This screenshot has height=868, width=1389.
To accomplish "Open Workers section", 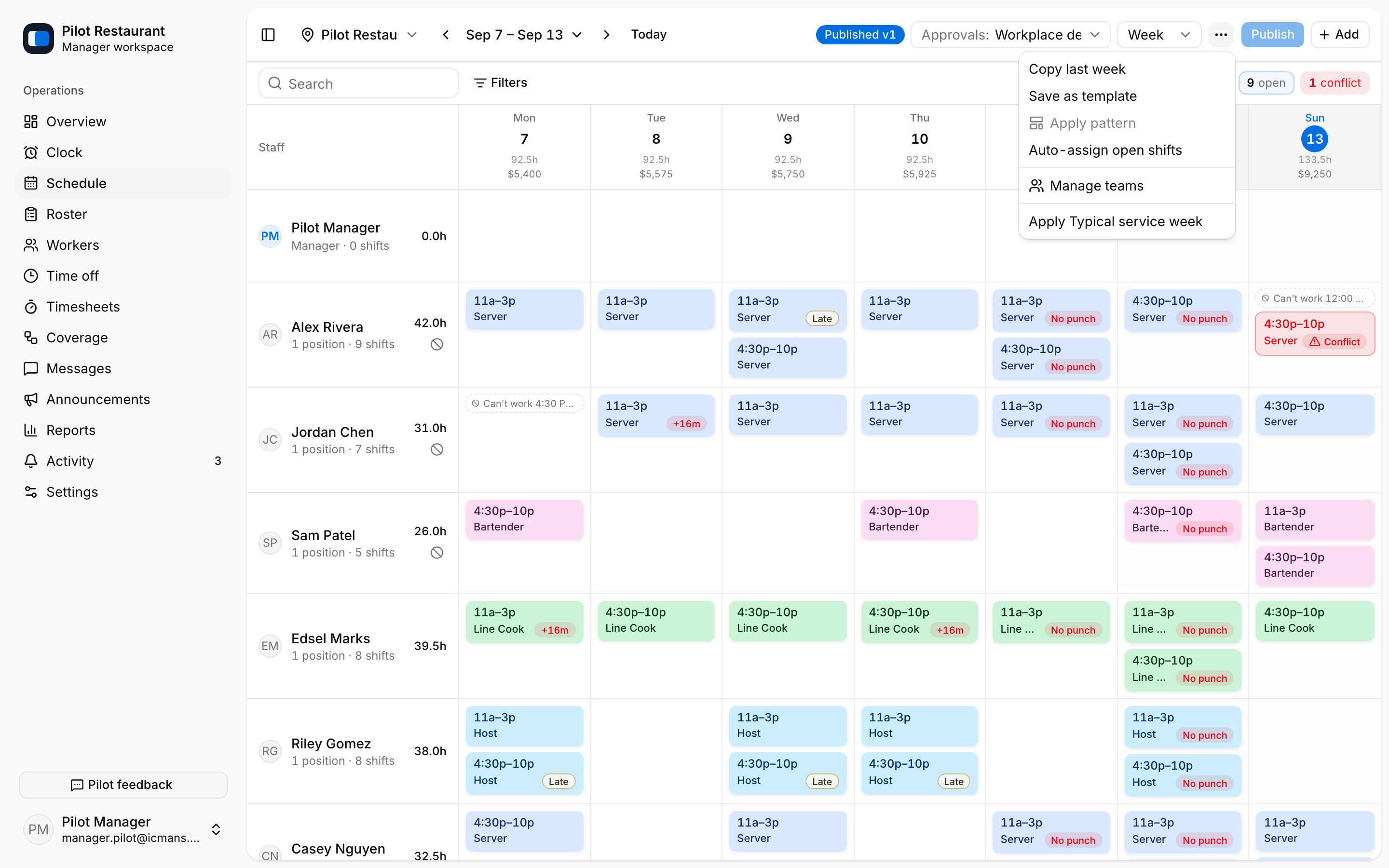I will point(124,245).
